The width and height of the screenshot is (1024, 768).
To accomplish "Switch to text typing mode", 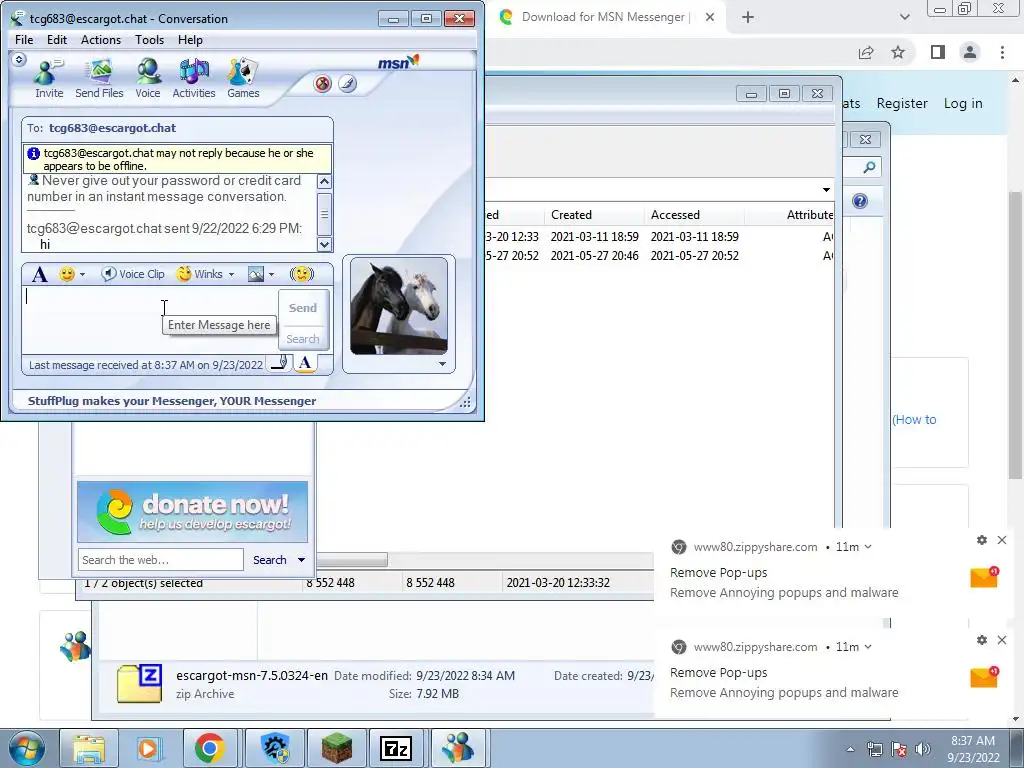I will 305,364.
